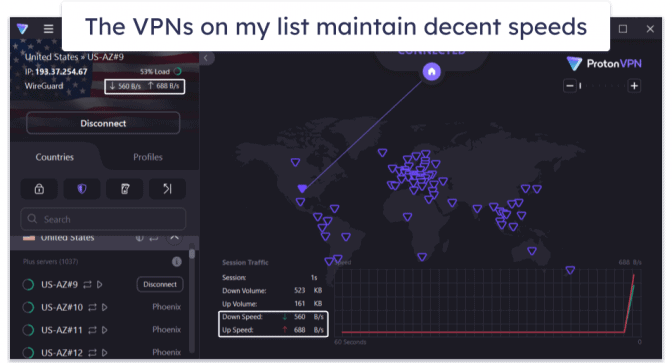Click load circle of US-AZ#9
672x363 pixels.
click(x=28, y=285)
